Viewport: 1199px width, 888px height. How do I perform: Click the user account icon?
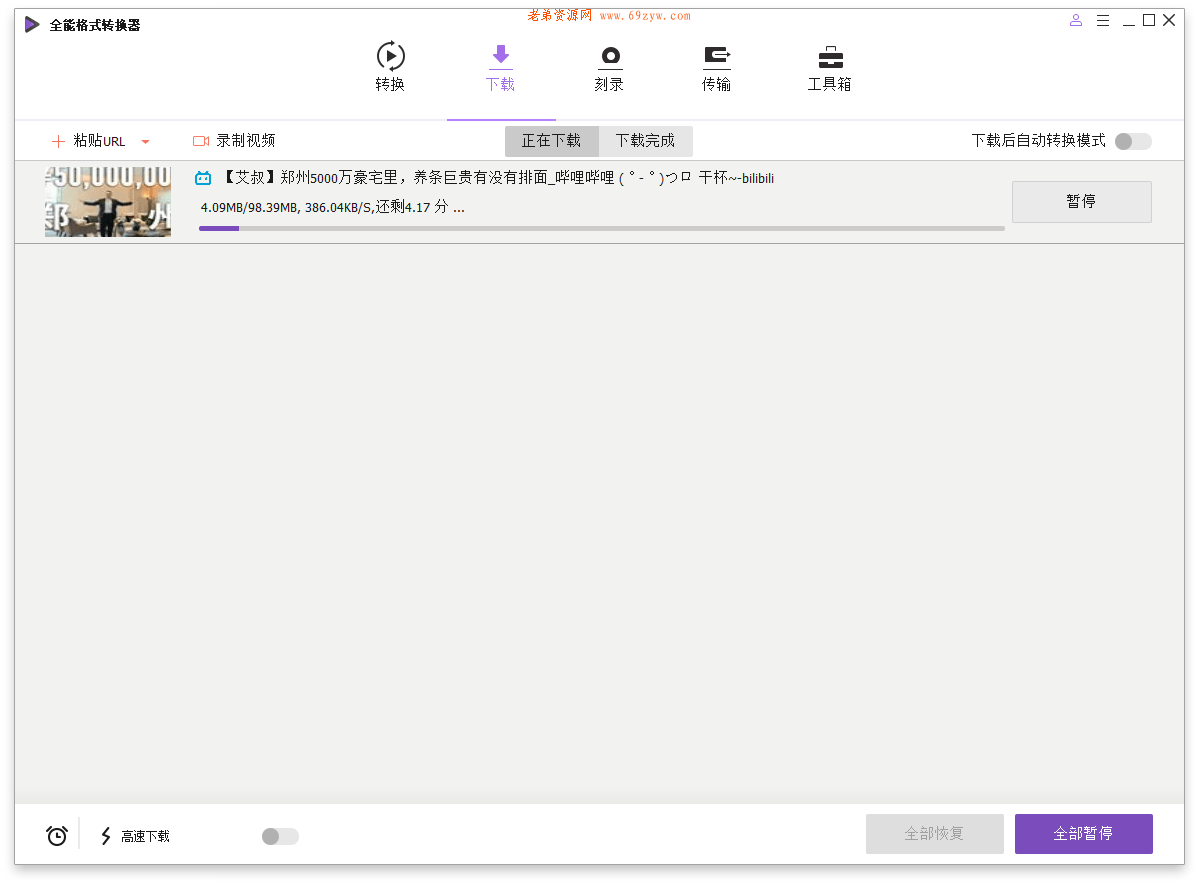click(1076, 21)
